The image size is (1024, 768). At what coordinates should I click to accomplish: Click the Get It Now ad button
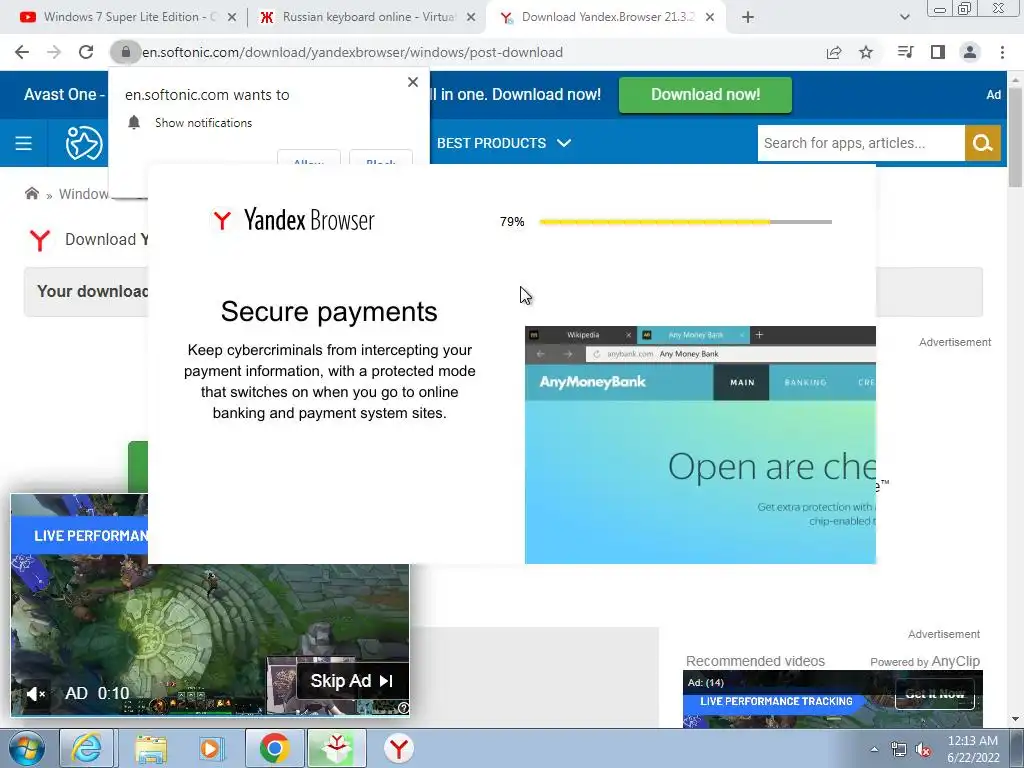click(935, 694)
